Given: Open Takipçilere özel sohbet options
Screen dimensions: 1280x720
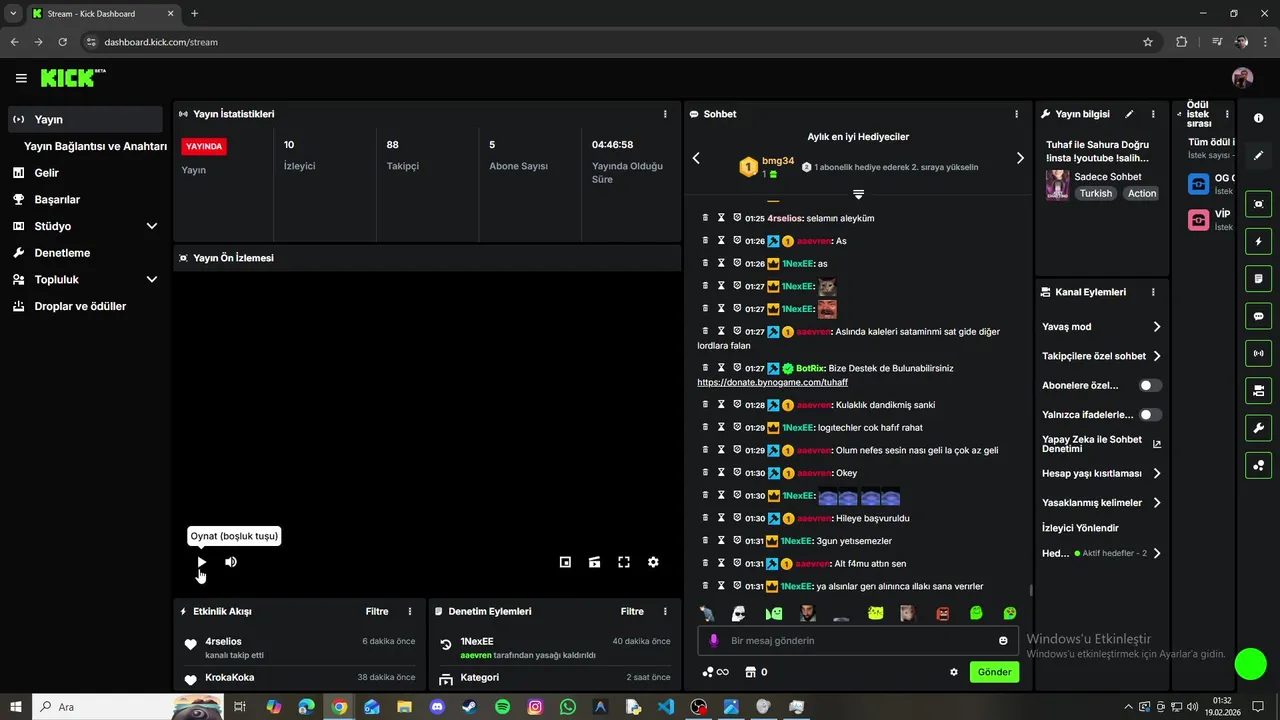Looking at the screenshot, I should pos(1102,356).
